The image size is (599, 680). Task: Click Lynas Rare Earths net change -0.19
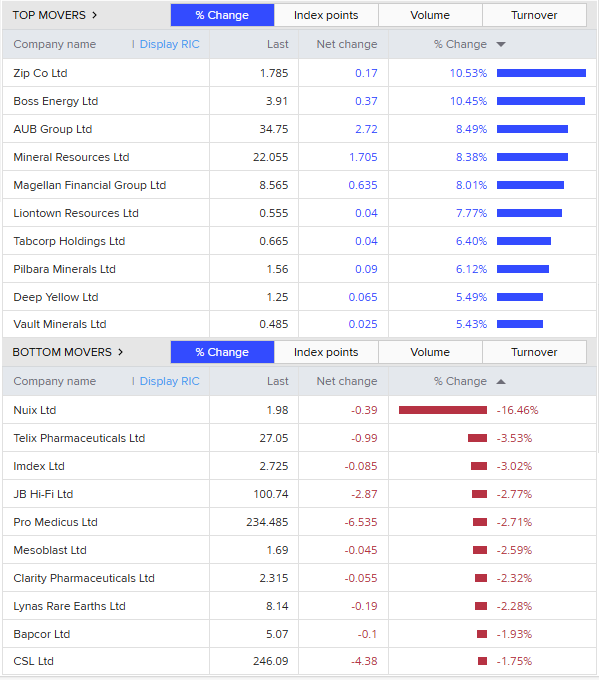364,606
